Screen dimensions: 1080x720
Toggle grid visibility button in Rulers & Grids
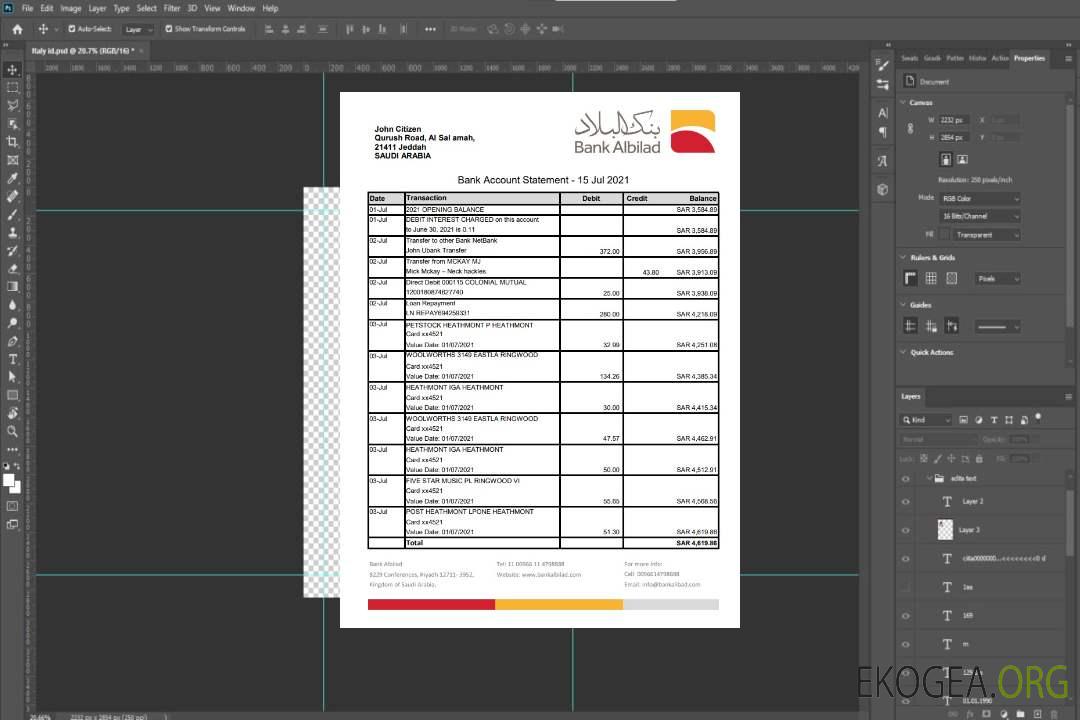coord(931,278)
